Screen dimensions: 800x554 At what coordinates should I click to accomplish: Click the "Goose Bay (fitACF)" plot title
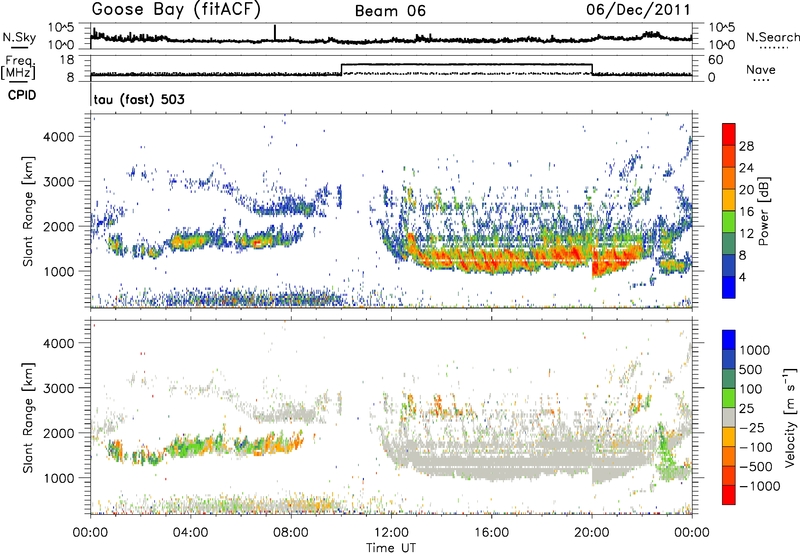176,10
